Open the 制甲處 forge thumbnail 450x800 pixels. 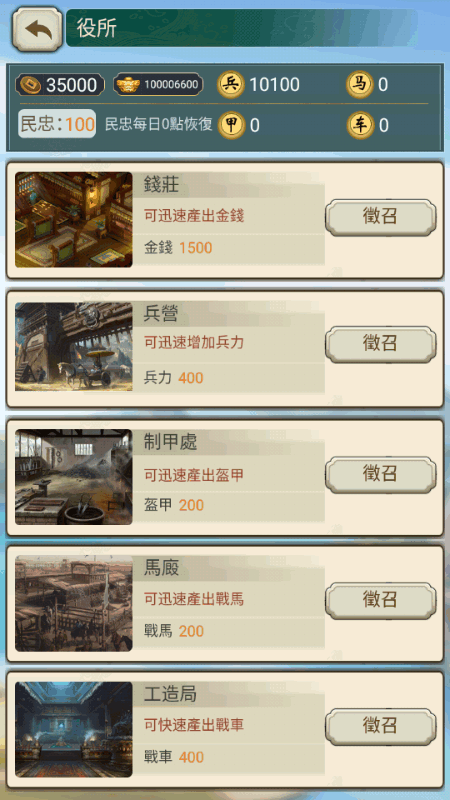(x=73, y=477)
